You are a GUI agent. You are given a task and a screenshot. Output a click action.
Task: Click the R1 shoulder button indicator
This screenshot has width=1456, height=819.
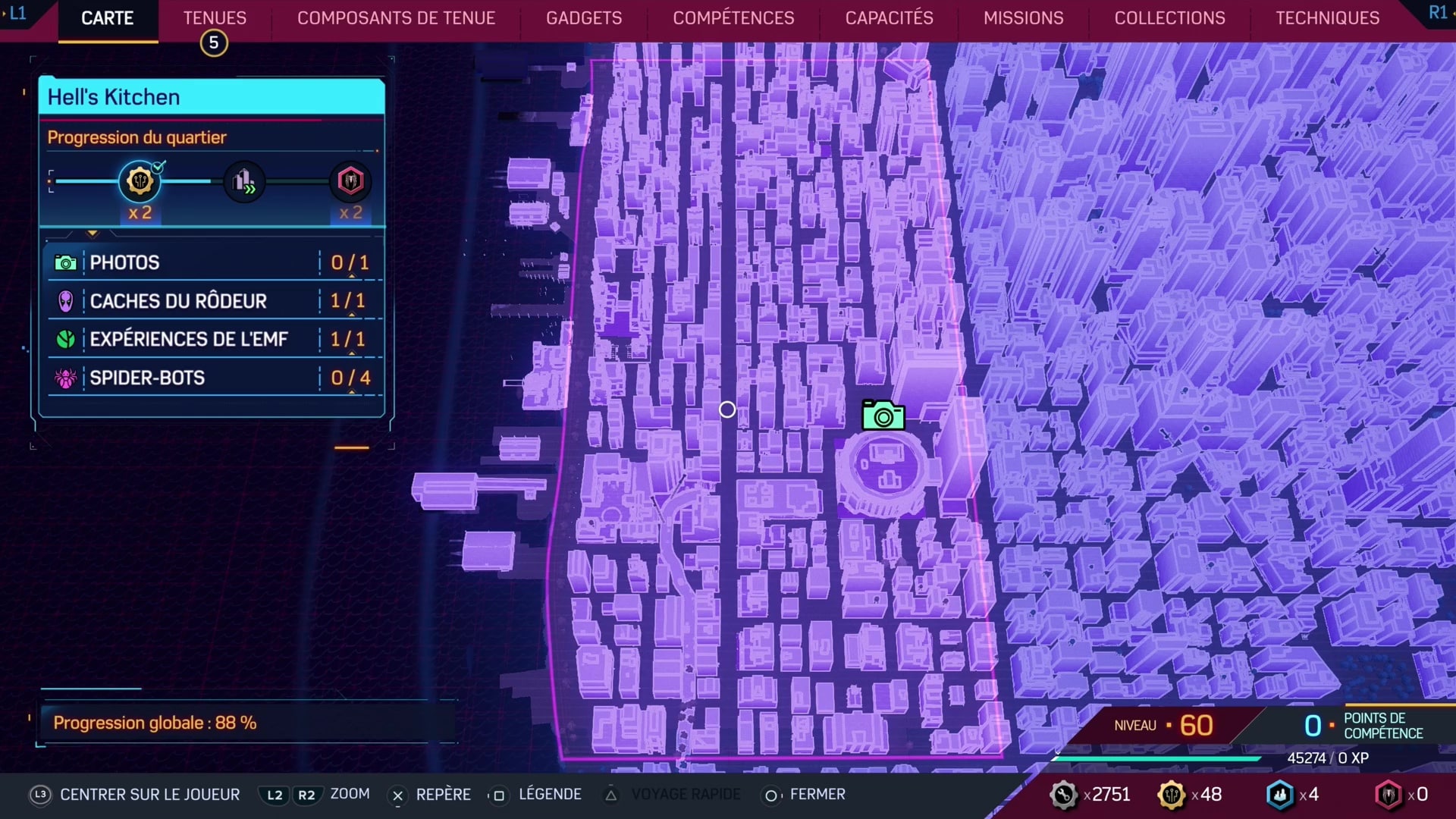coord(1438,13)
